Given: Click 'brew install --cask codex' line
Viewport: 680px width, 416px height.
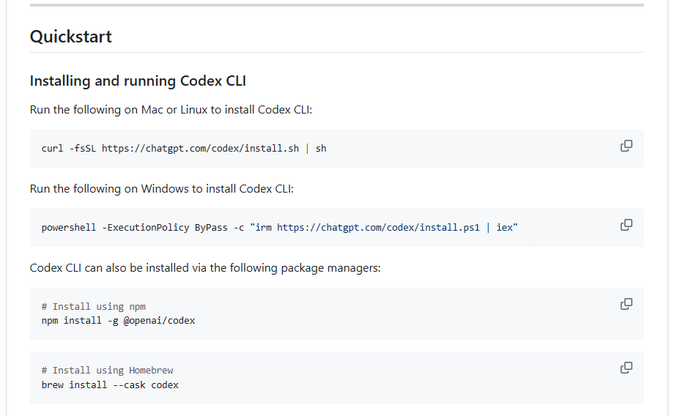Looking at the screenshot, I should [x=110, y=385].
